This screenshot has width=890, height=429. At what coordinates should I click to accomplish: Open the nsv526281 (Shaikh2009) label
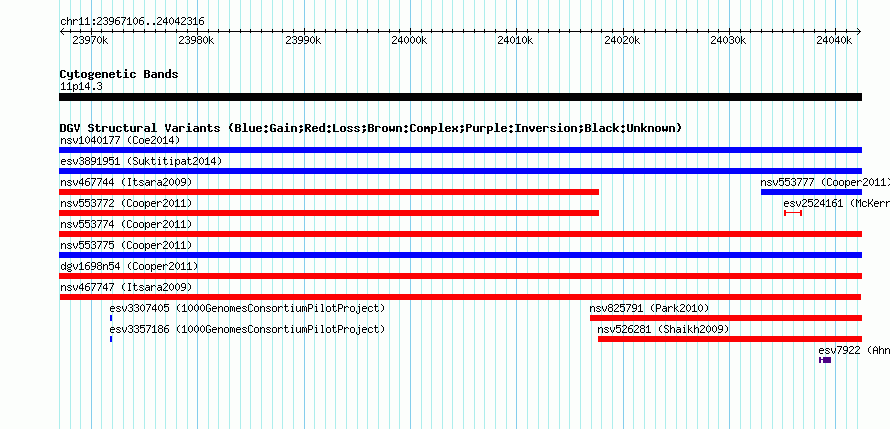[664, 329]
